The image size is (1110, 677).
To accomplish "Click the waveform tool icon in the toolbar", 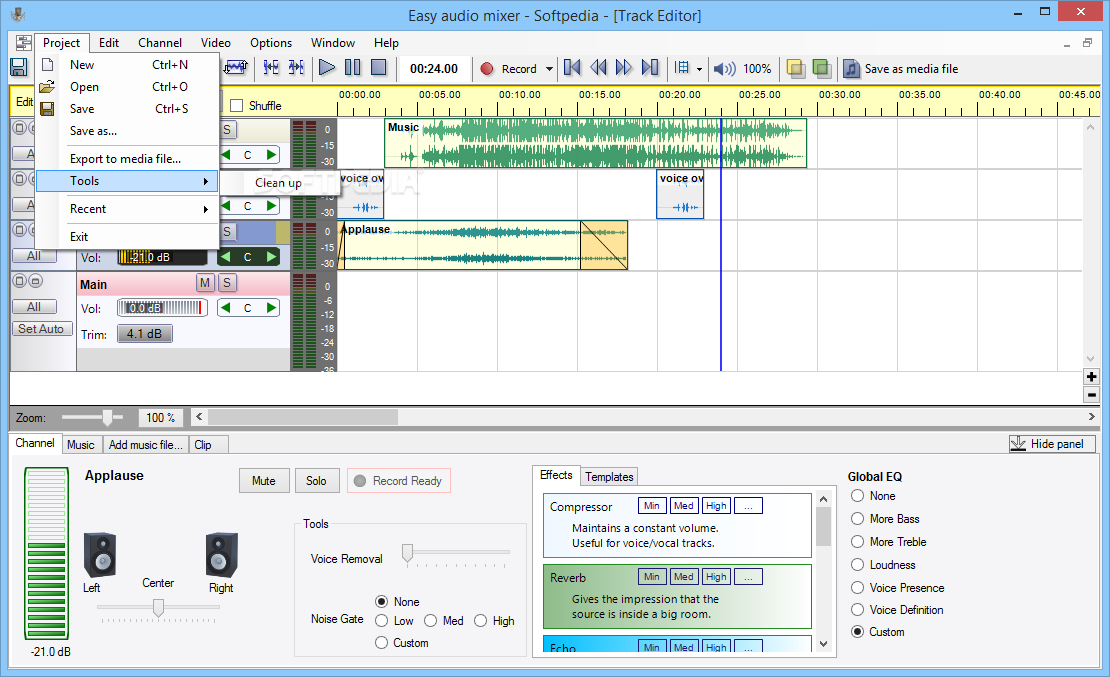I will [x=236, y=68].
